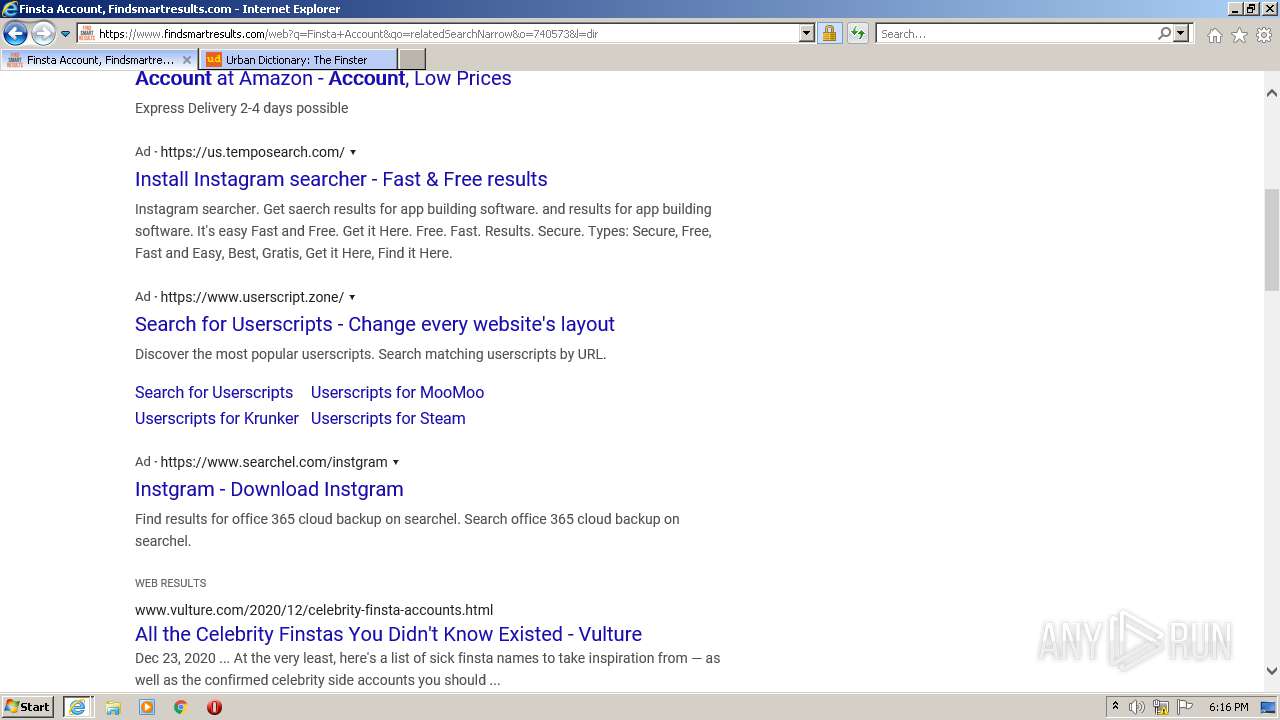The width and height of the screenshot is (1280, 720).
Task: View the security lock report icon
Action: point(829,33)
